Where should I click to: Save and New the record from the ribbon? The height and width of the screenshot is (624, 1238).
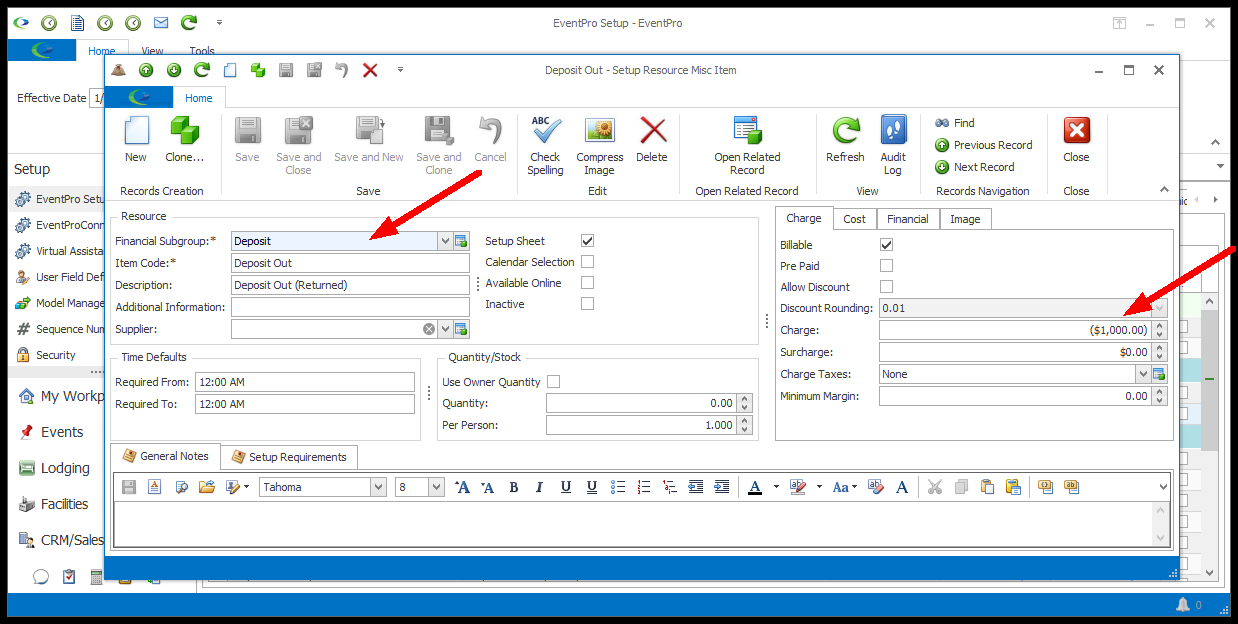point(369,139)
